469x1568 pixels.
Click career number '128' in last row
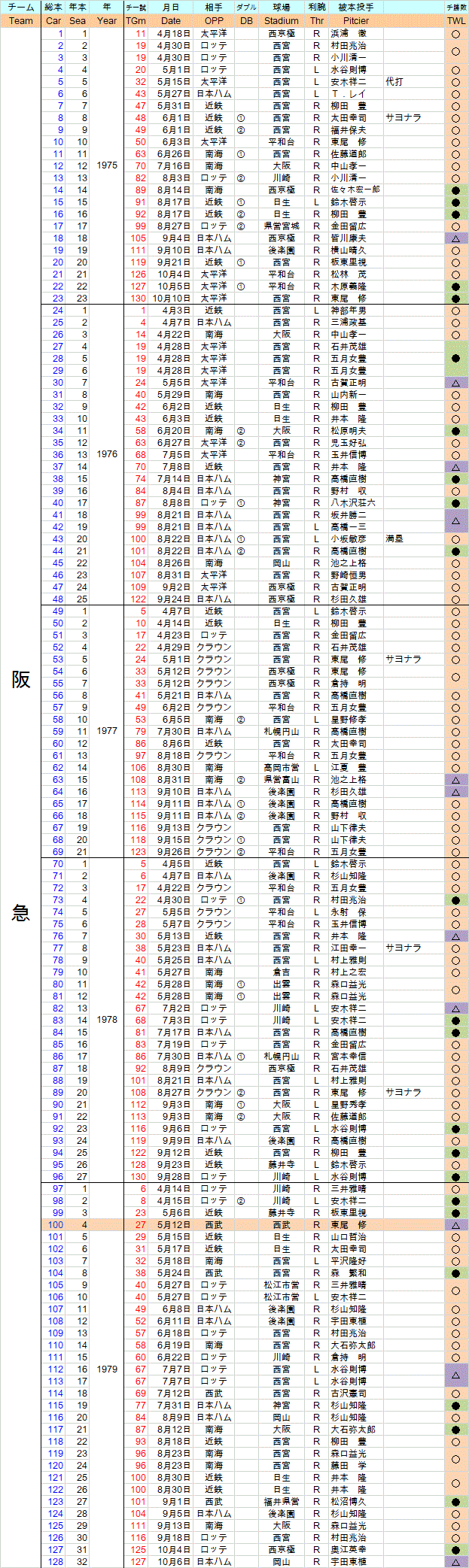[x=56, y=1561]
